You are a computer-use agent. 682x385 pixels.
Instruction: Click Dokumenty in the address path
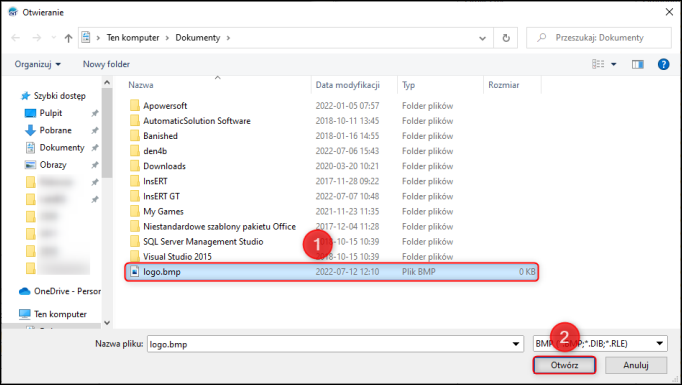(197, 38)
